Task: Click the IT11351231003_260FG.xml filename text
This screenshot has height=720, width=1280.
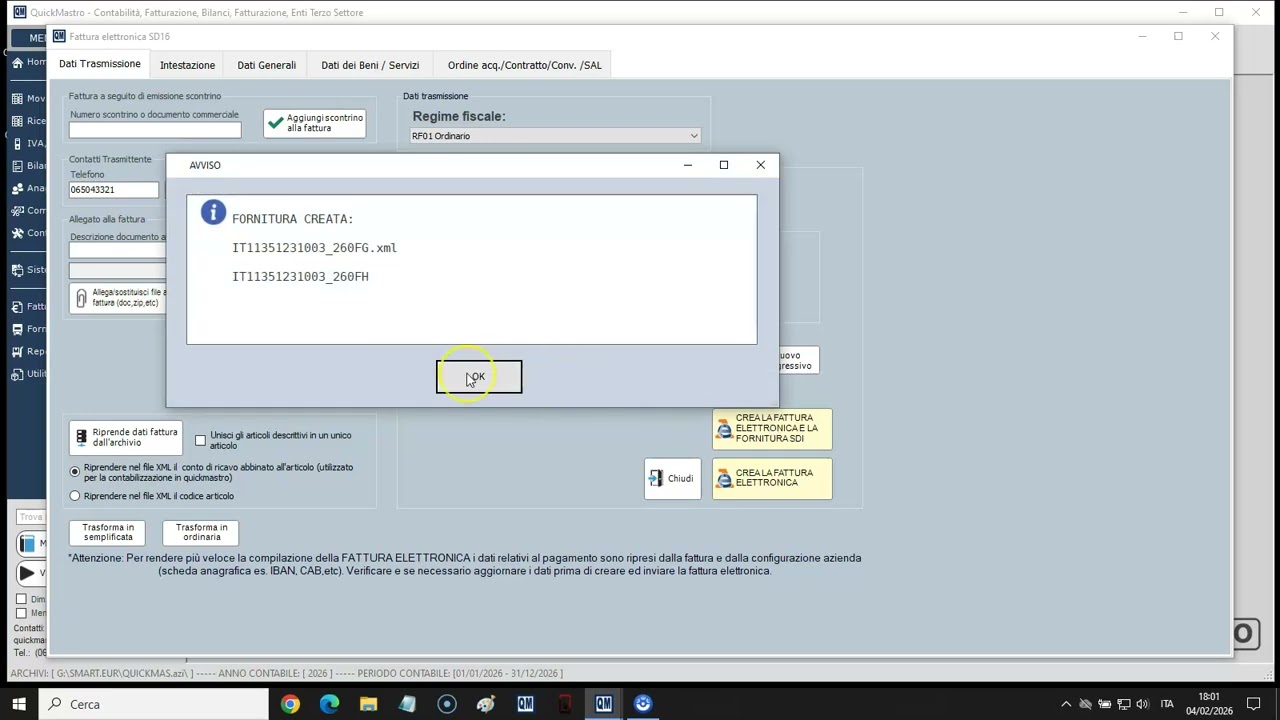Action: coord(314,248)
